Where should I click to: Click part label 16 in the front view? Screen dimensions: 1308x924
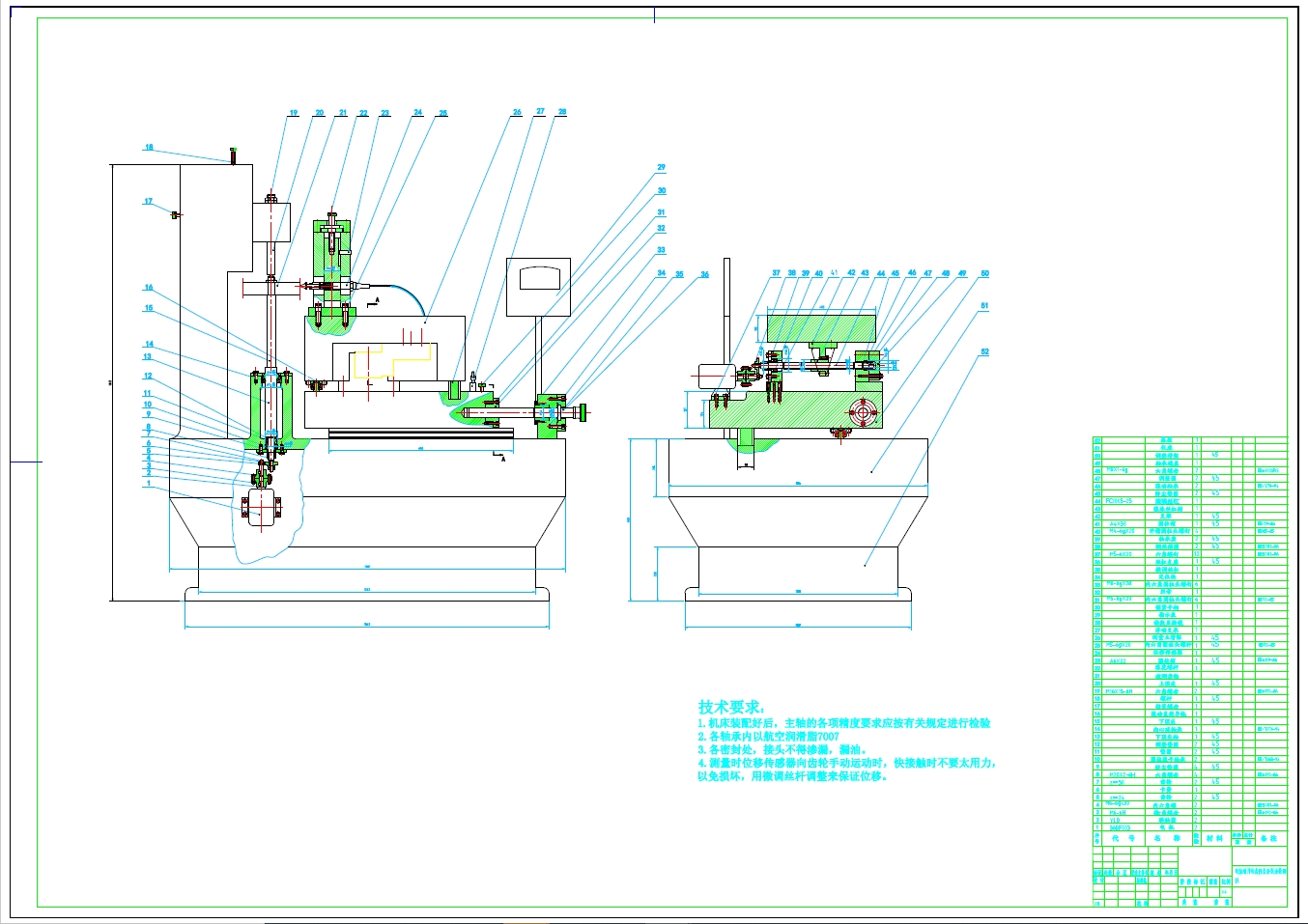[x=149, y=287]
